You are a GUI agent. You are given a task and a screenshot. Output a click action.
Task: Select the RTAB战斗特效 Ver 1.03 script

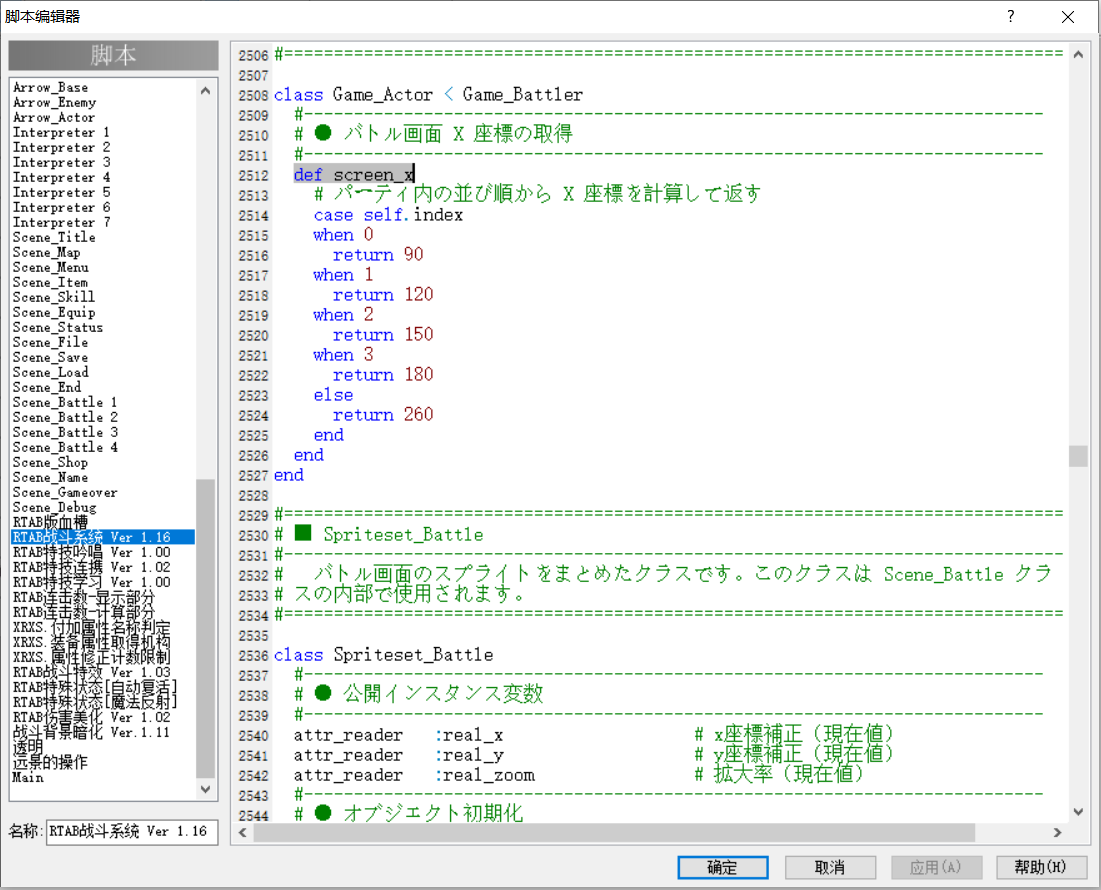point(103,672)
